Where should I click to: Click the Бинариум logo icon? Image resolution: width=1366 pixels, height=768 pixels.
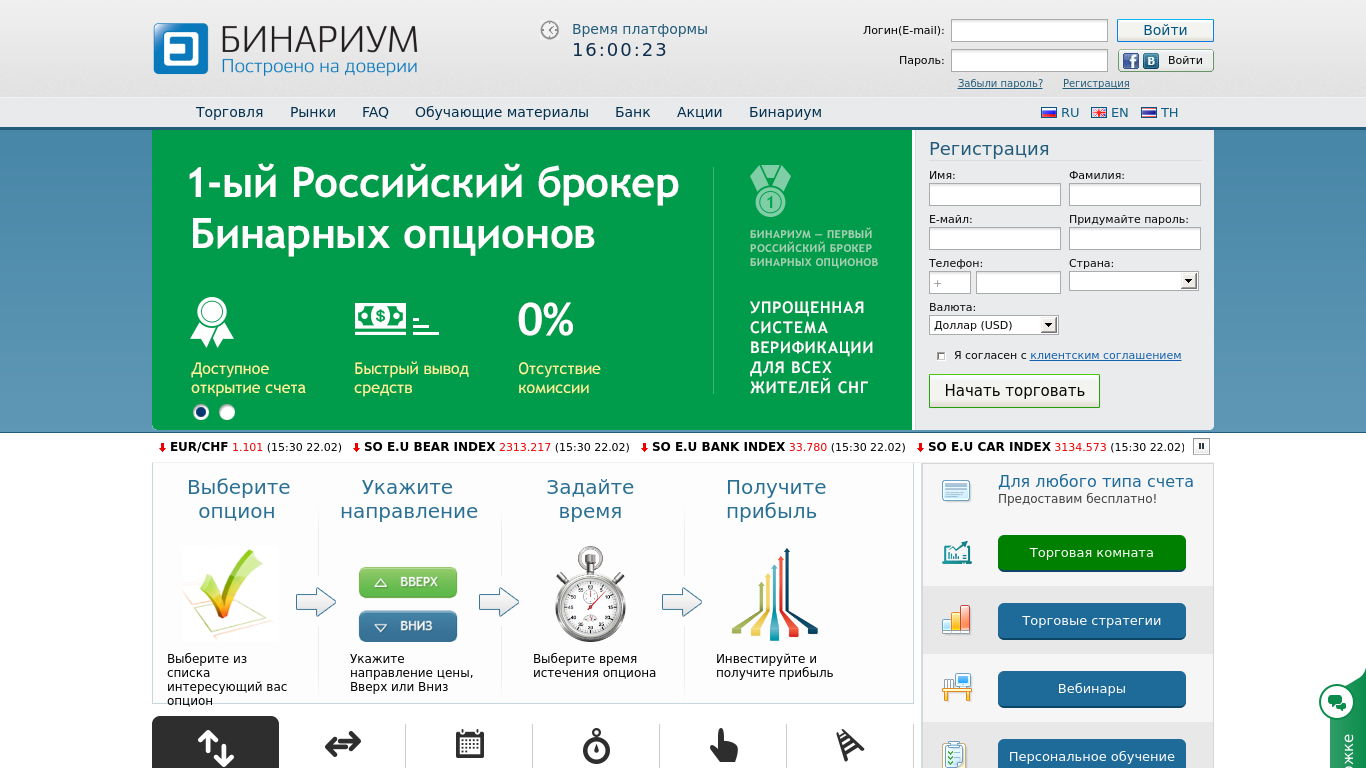coord(181,49)
